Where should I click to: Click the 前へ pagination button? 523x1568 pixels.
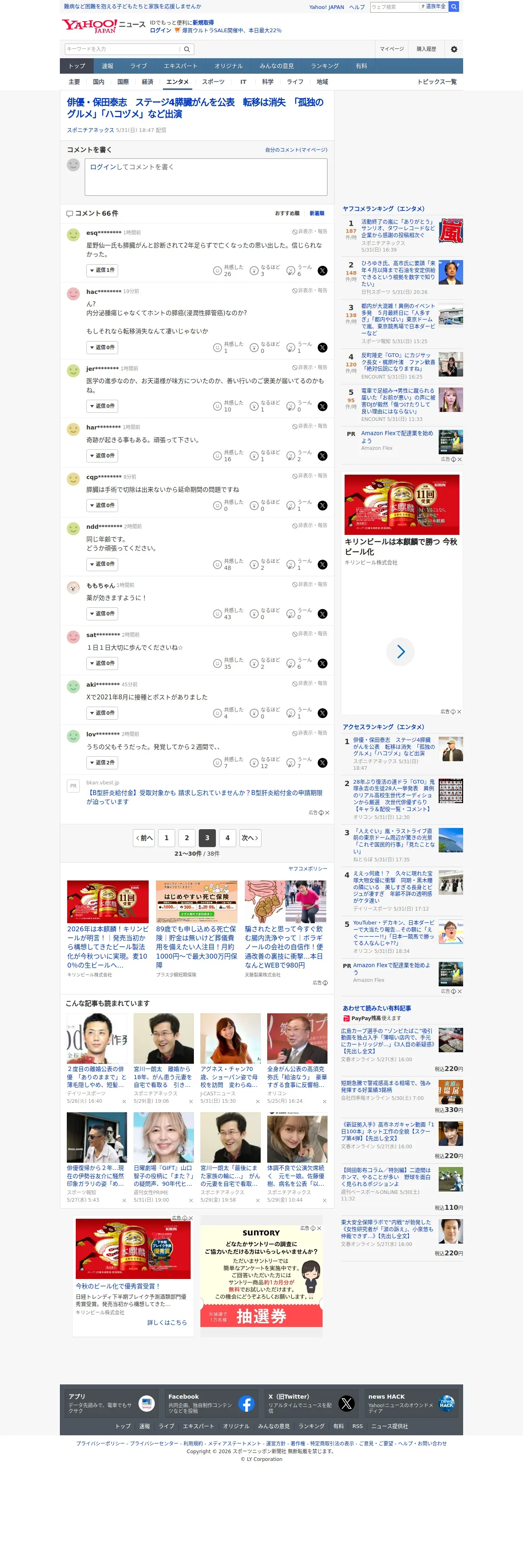(144, 838)
